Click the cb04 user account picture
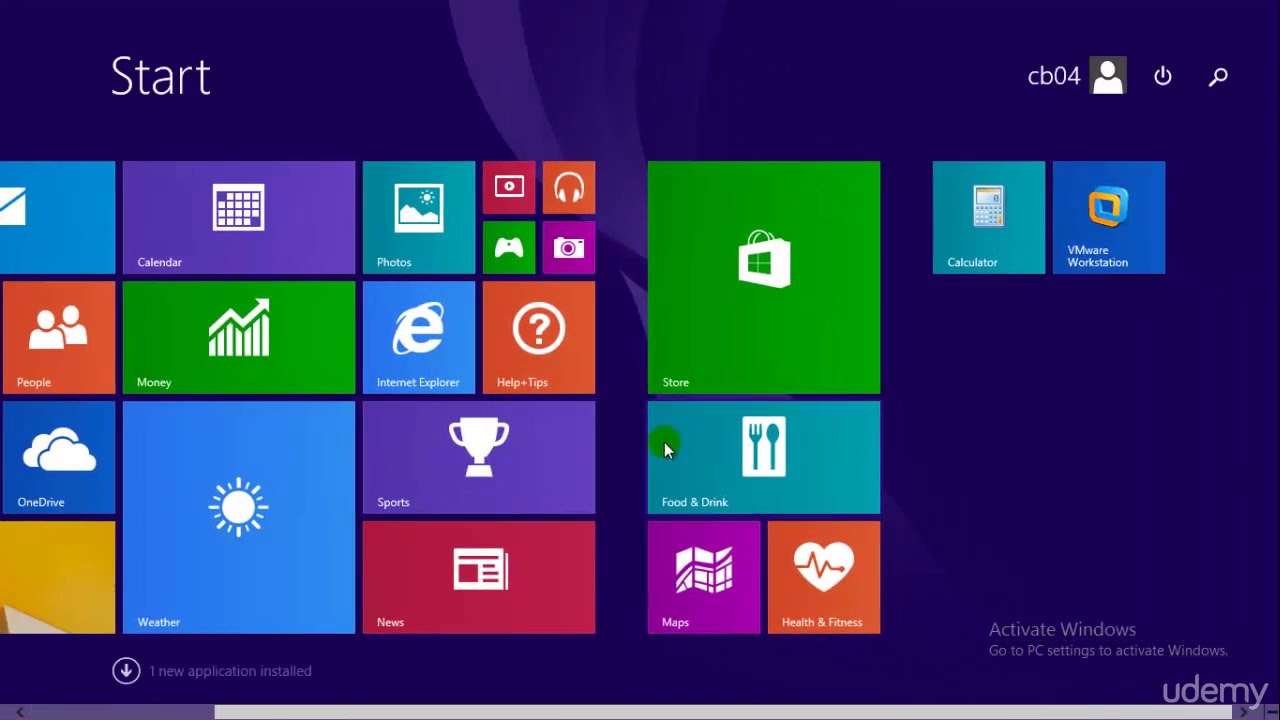The image size is (1280, 720). click(1108, 76)
